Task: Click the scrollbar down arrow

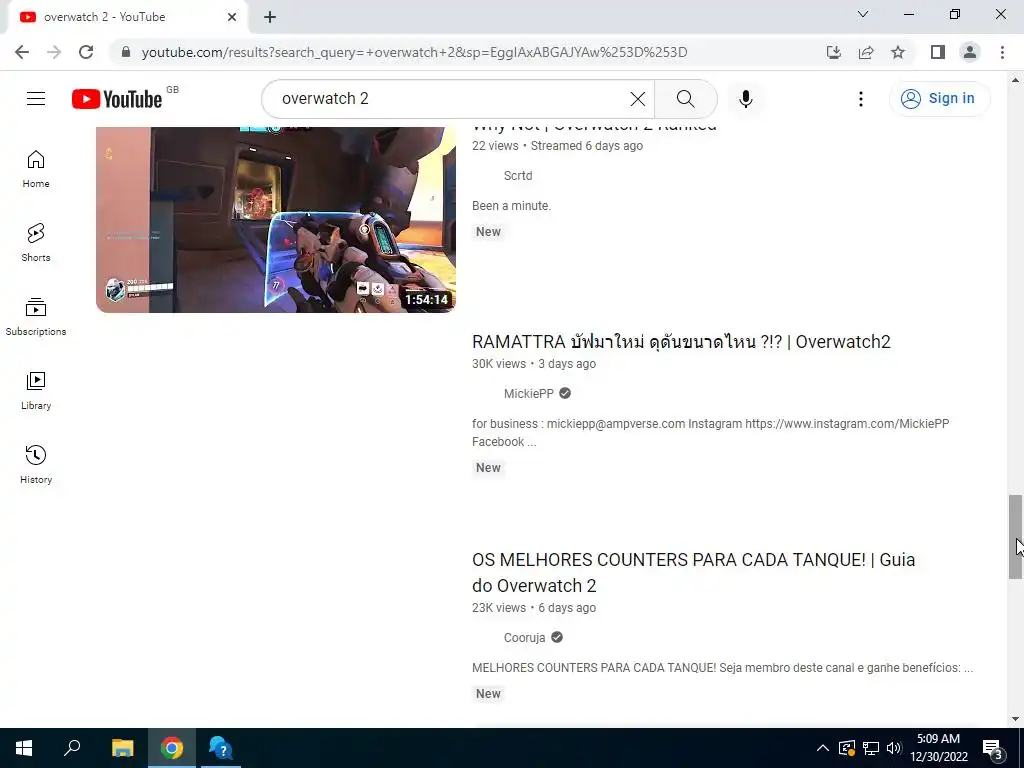Action: click(1015, 719)
